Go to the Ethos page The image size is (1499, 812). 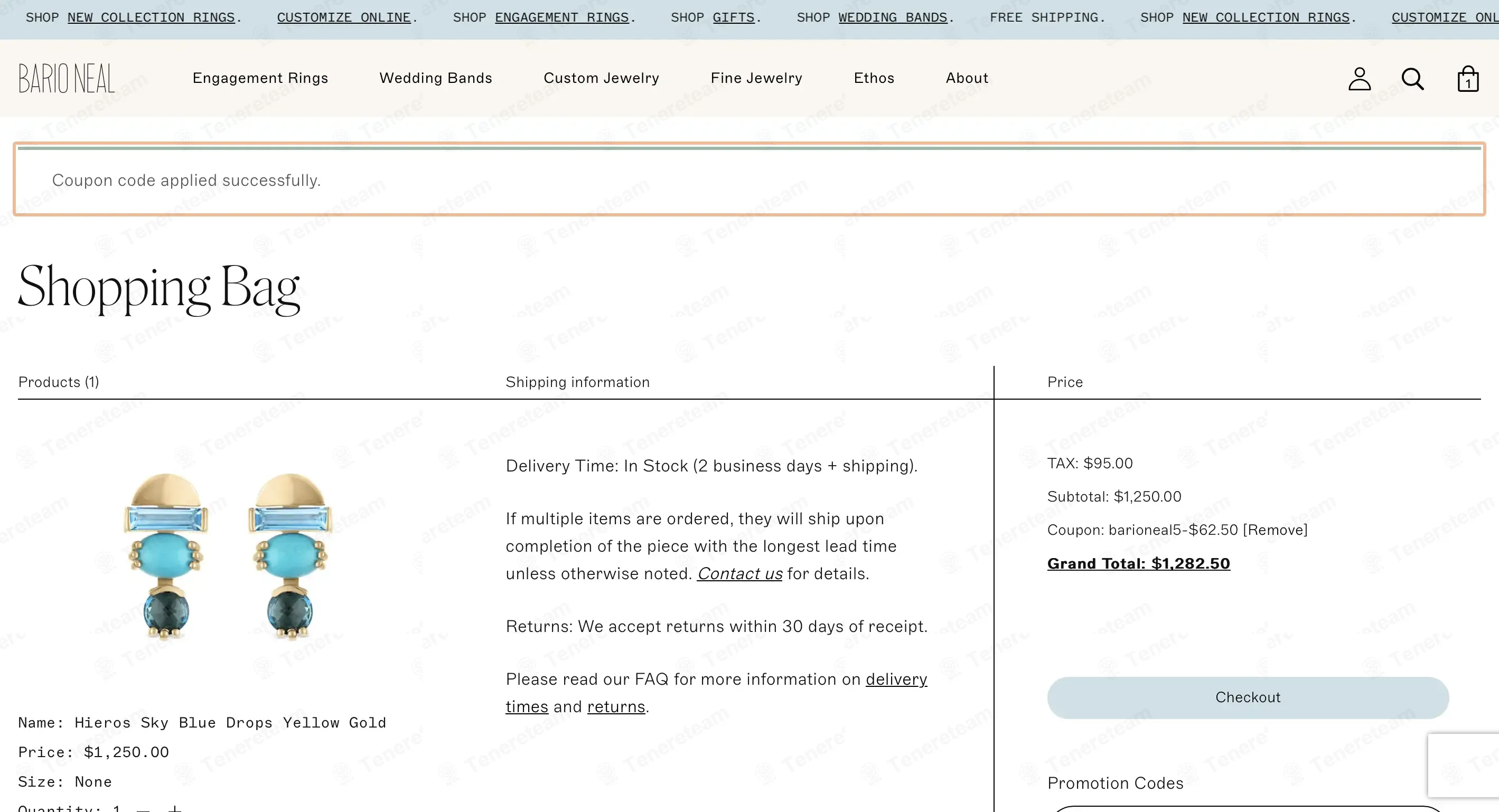[874, 78]
